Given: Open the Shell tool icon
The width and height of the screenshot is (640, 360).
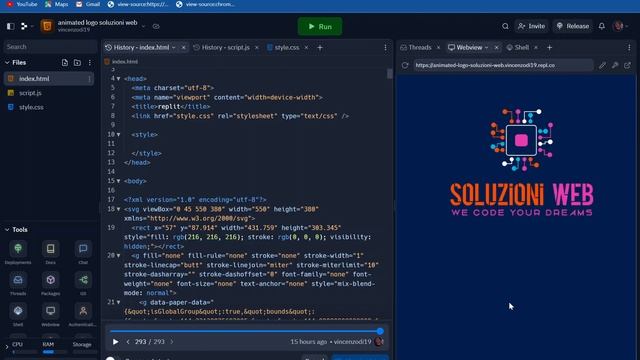Looking at the screenshot, I should [18, 311].
